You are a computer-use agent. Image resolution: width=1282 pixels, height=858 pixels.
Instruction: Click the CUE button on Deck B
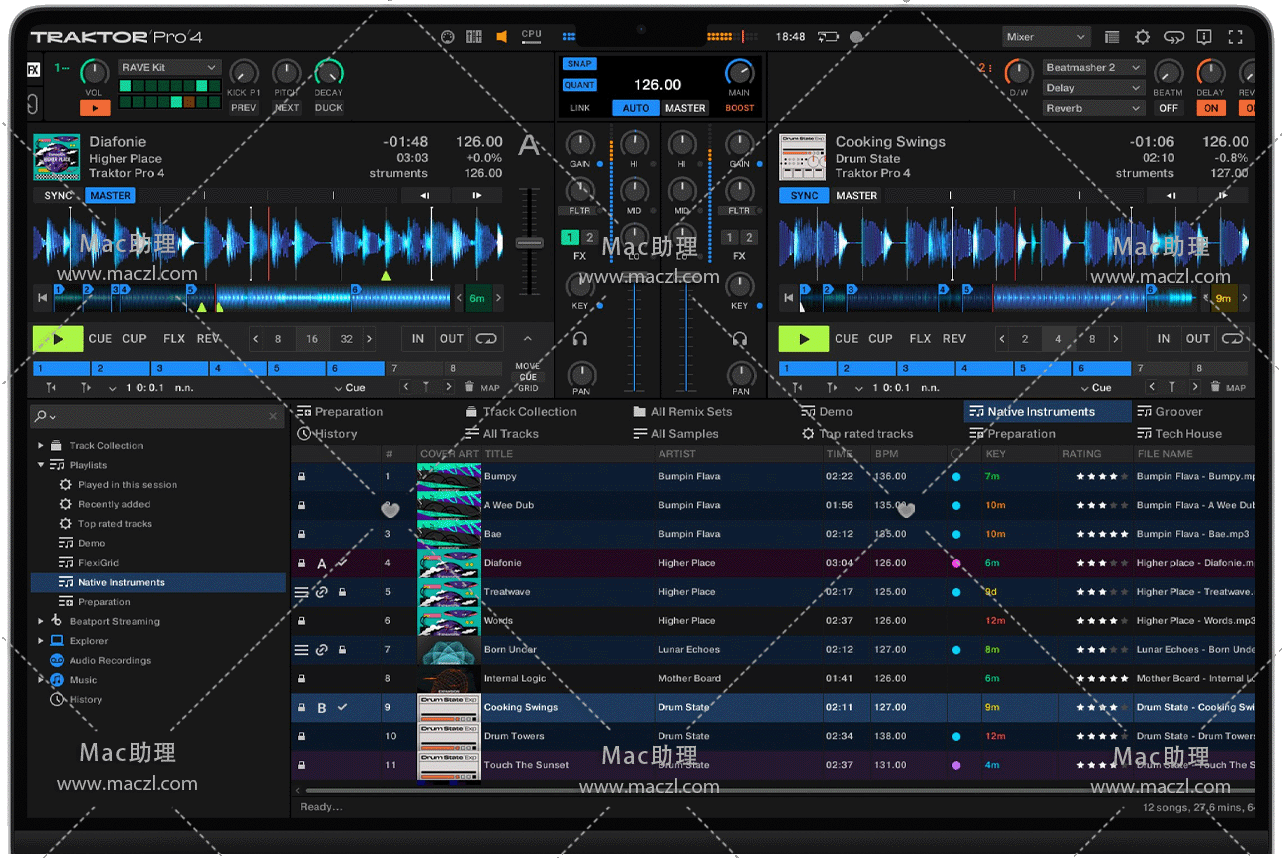coord(846,339)
